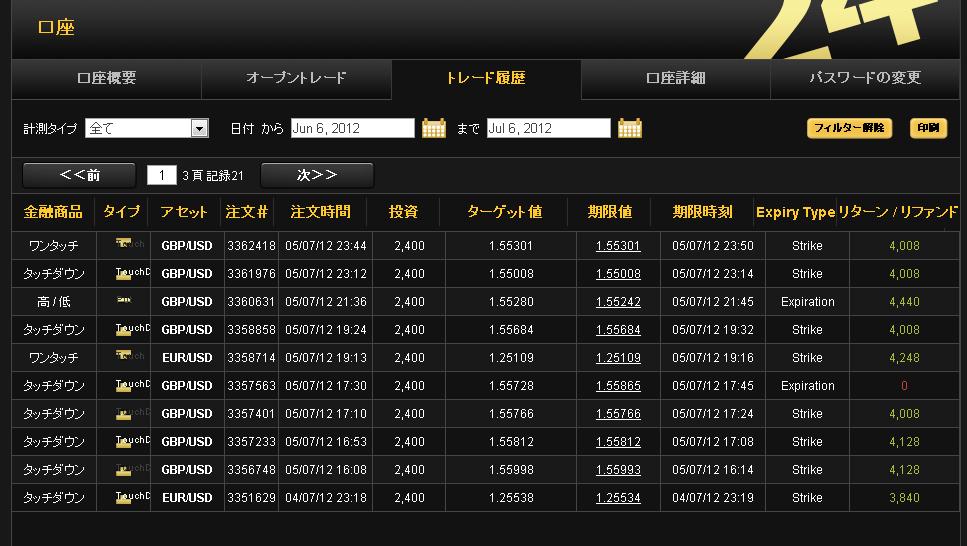Open the パスワードの変更 tab

pos(865,78)
